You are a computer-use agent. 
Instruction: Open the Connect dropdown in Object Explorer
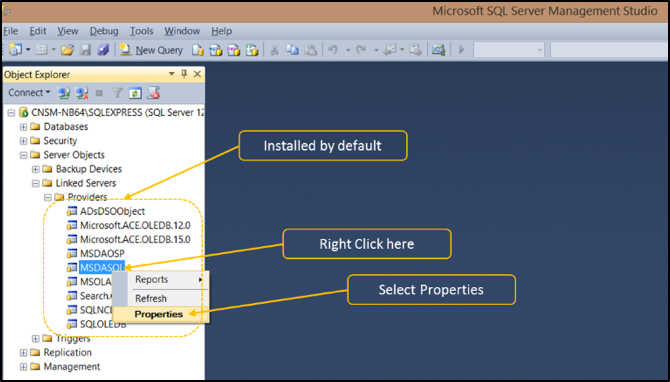pyautogui.click(x=29, y=93)
